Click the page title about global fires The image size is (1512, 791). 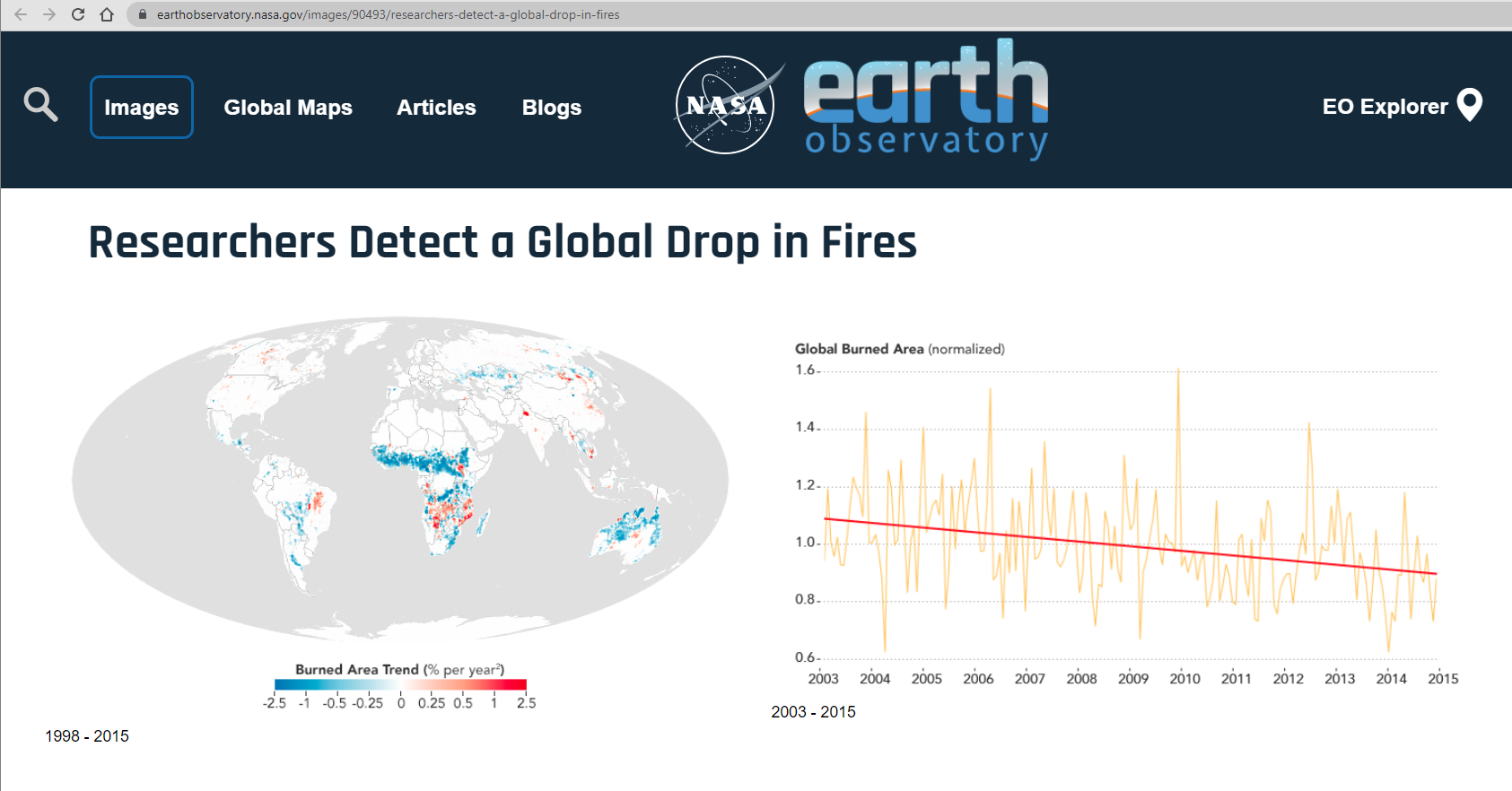coord(503,242)
